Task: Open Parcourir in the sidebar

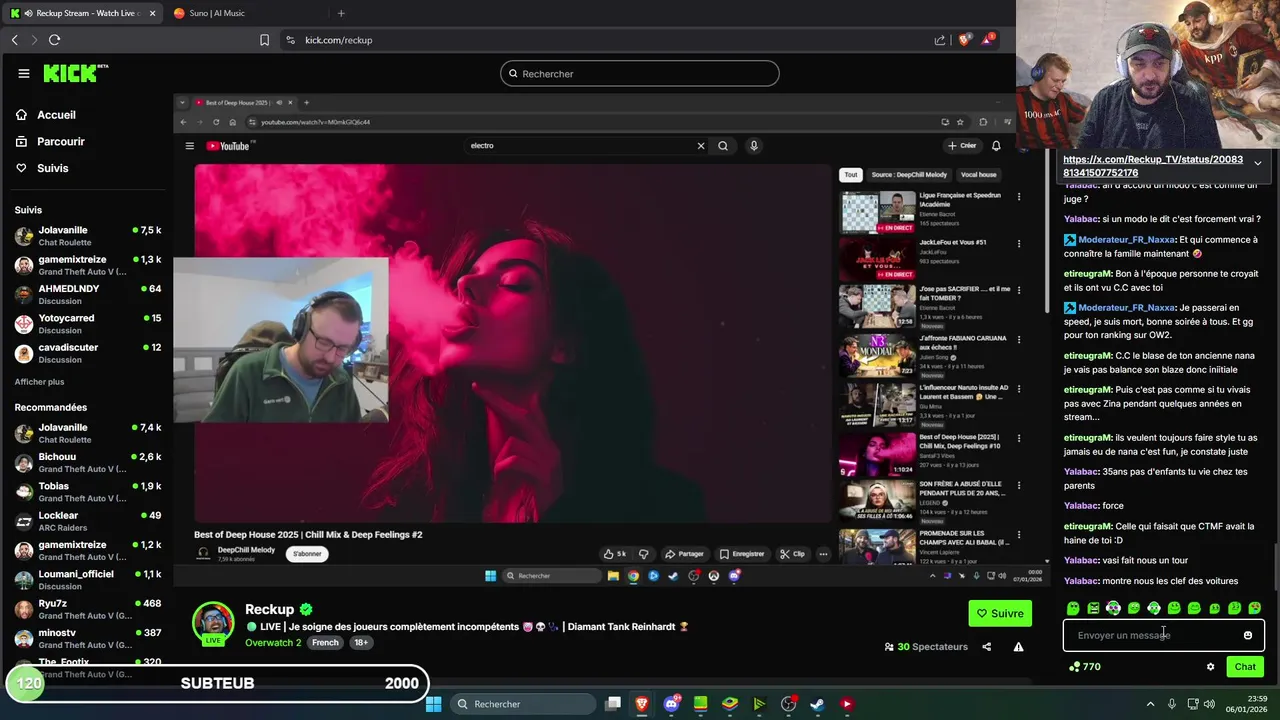Action: click(x=50, y=142)
